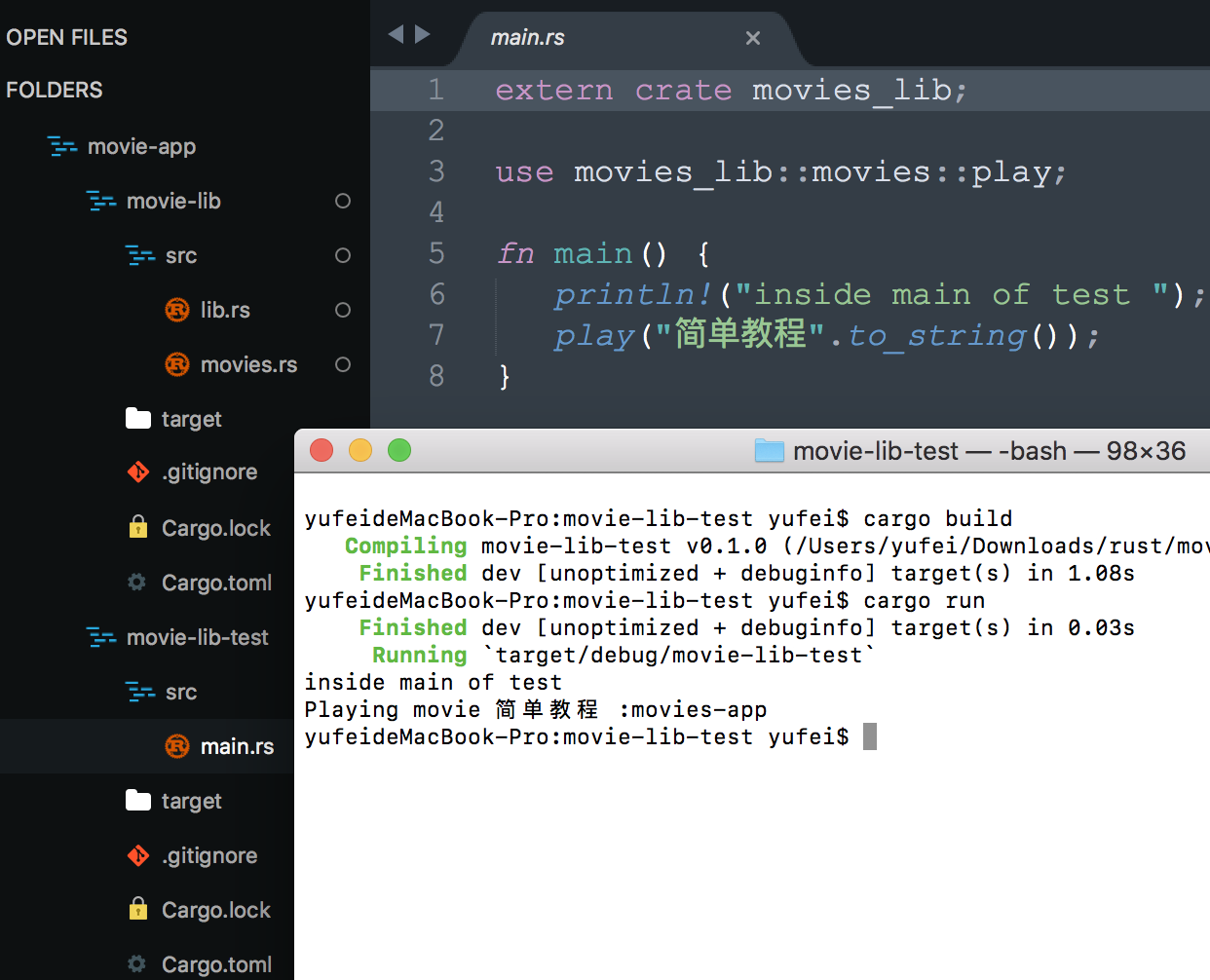The image size is (1210, 980).
Task: Select the movie-lib-test folder label
Action: (197, 637)
